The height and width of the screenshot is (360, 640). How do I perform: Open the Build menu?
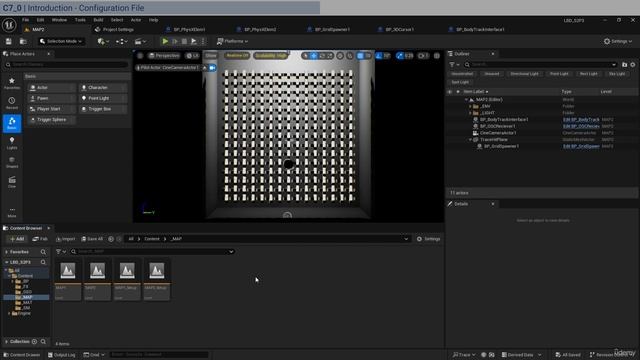98,20
